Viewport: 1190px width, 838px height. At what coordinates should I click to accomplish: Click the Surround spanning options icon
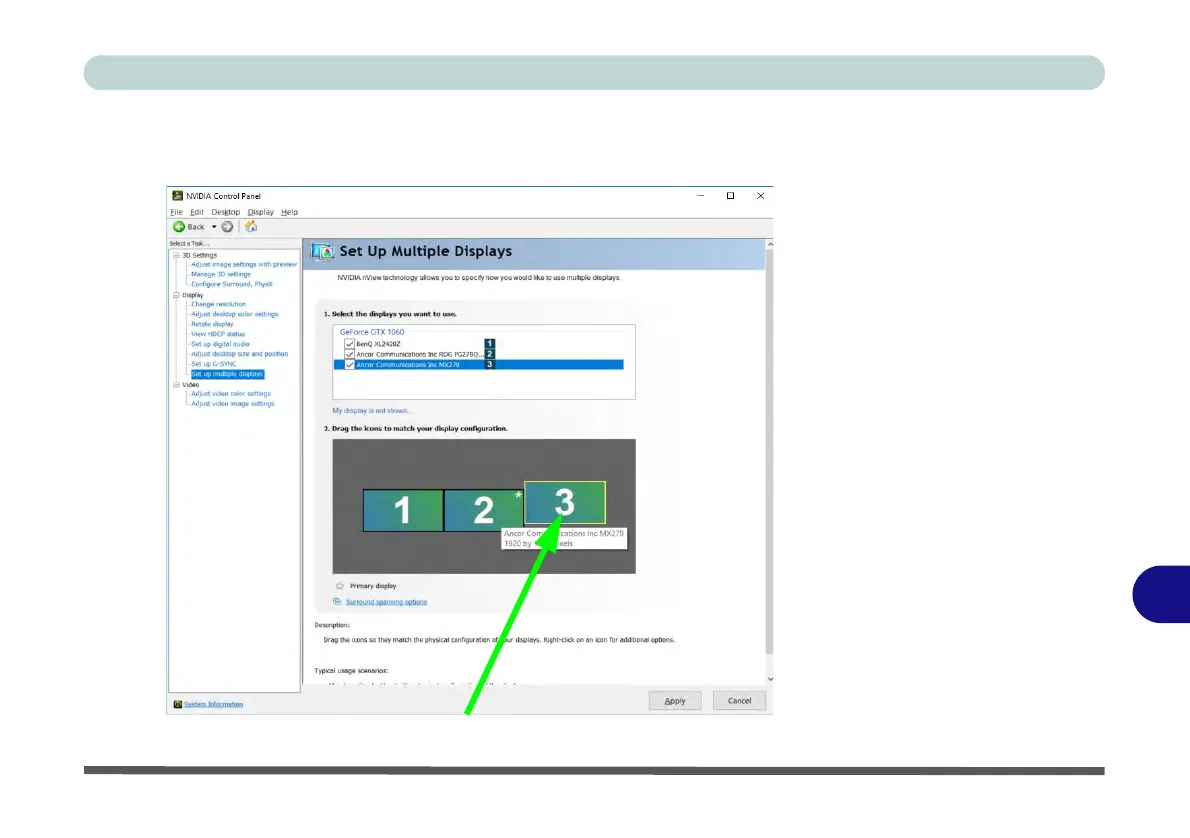tap(337, 601)
